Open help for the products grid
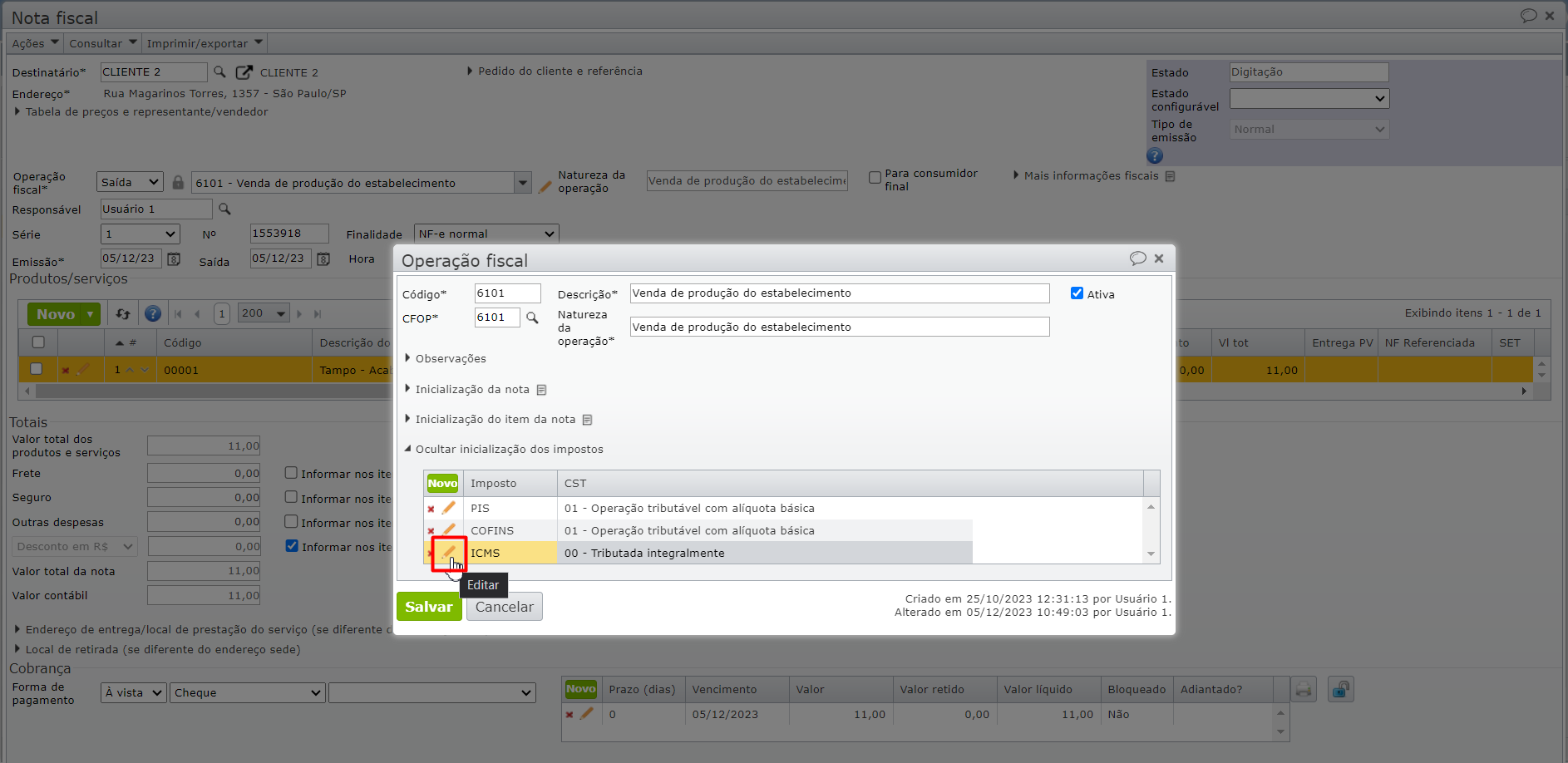Image resolution: width=1568 pixels, height=763 pixels. 153,313
